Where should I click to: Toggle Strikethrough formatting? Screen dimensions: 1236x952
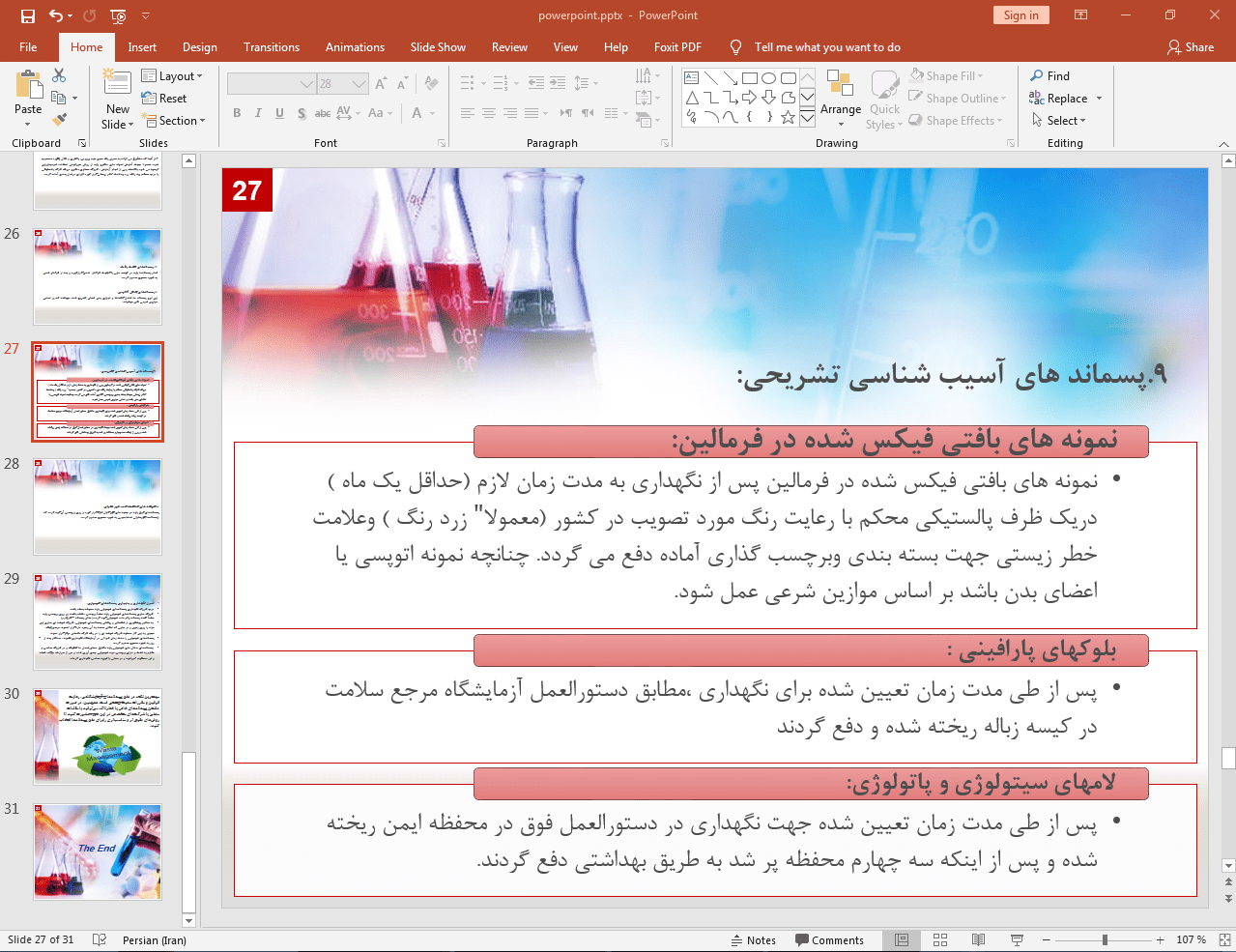click(323, 113)
